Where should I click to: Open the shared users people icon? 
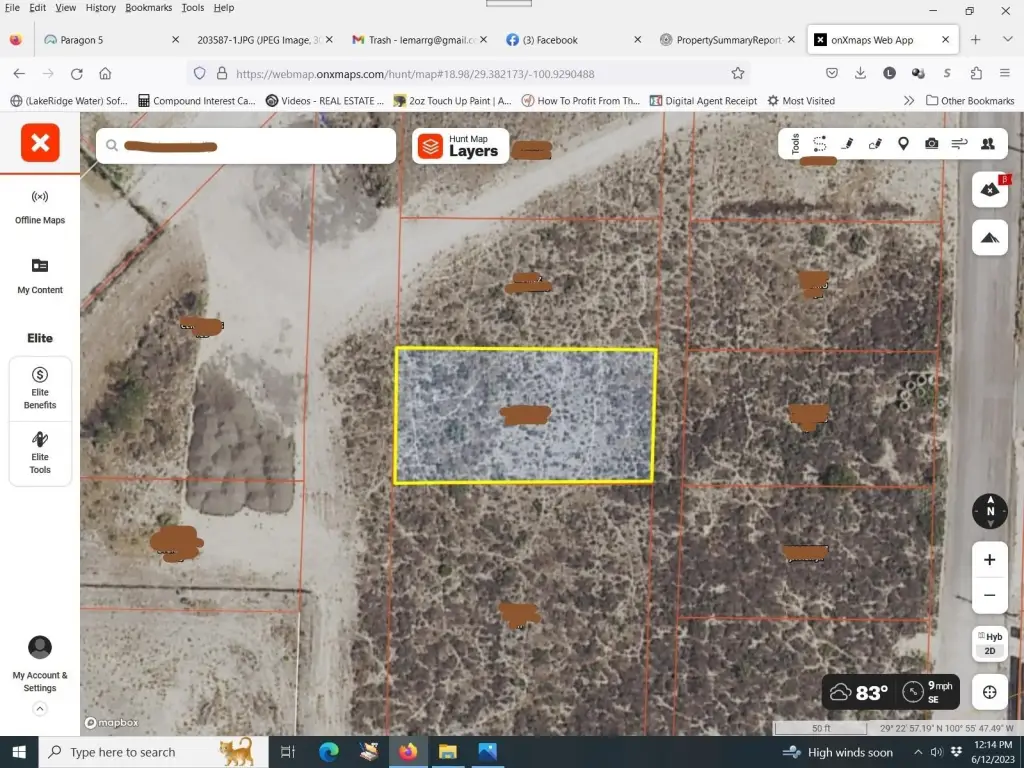[x=988, y=144]
